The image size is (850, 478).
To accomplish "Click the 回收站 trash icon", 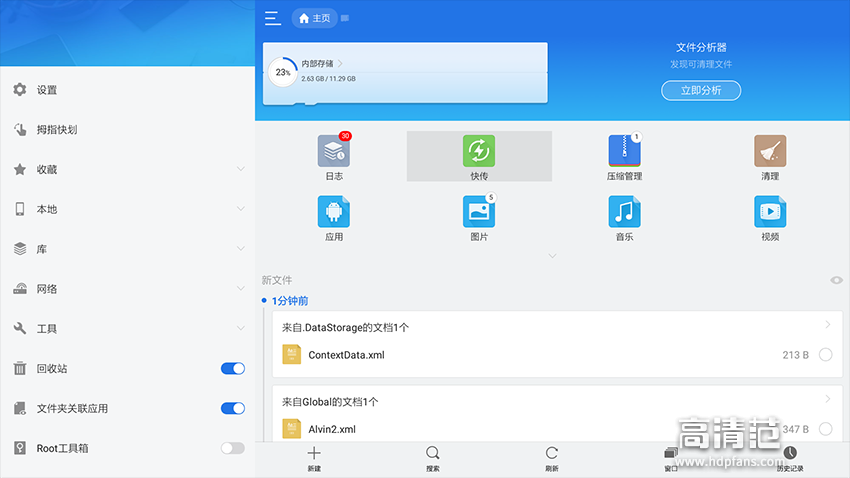I will click(x=20, y=369).
